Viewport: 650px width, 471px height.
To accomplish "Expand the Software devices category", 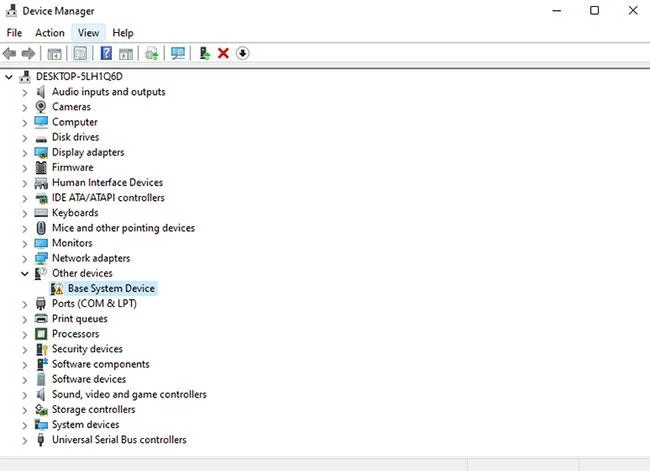I will 24,380.
